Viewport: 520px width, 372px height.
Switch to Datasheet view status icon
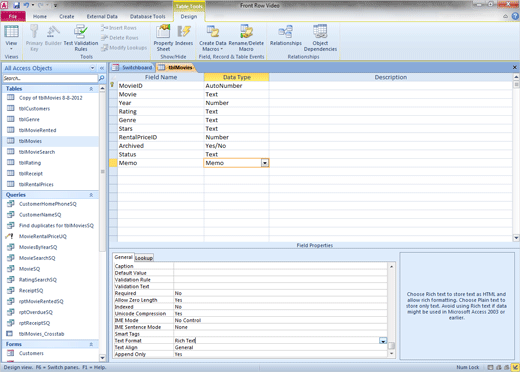point(490,367)
